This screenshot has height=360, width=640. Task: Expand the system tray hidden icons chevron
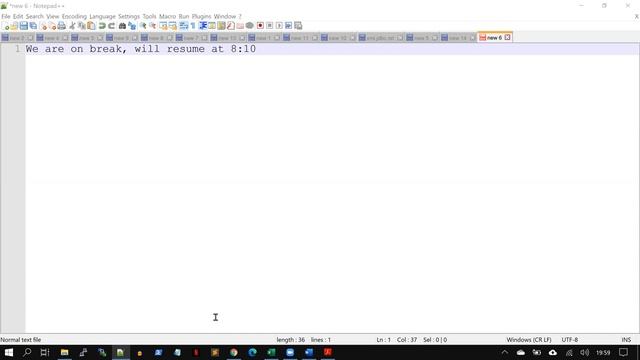(505, 352)
